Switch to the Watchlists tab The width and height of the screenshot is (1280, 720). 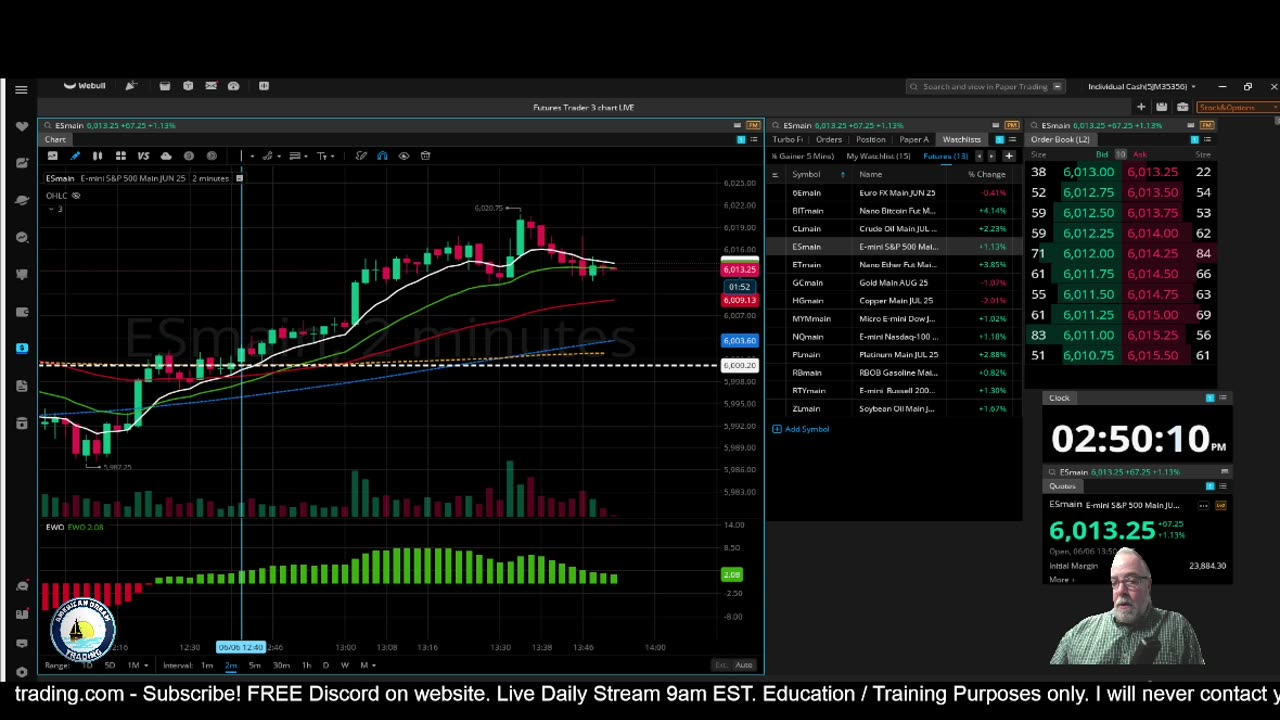[x=961, y=140]
